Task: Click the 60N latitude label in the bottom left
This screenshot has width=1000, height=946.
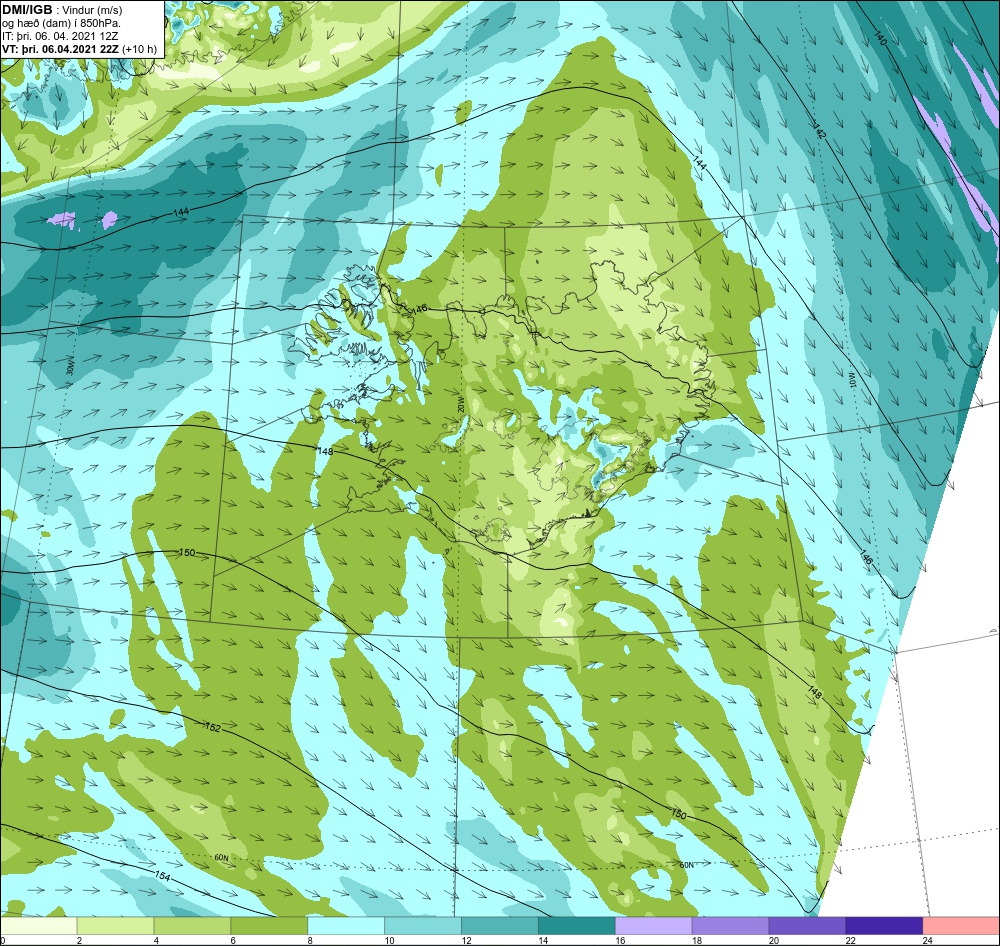Action: 221,858
